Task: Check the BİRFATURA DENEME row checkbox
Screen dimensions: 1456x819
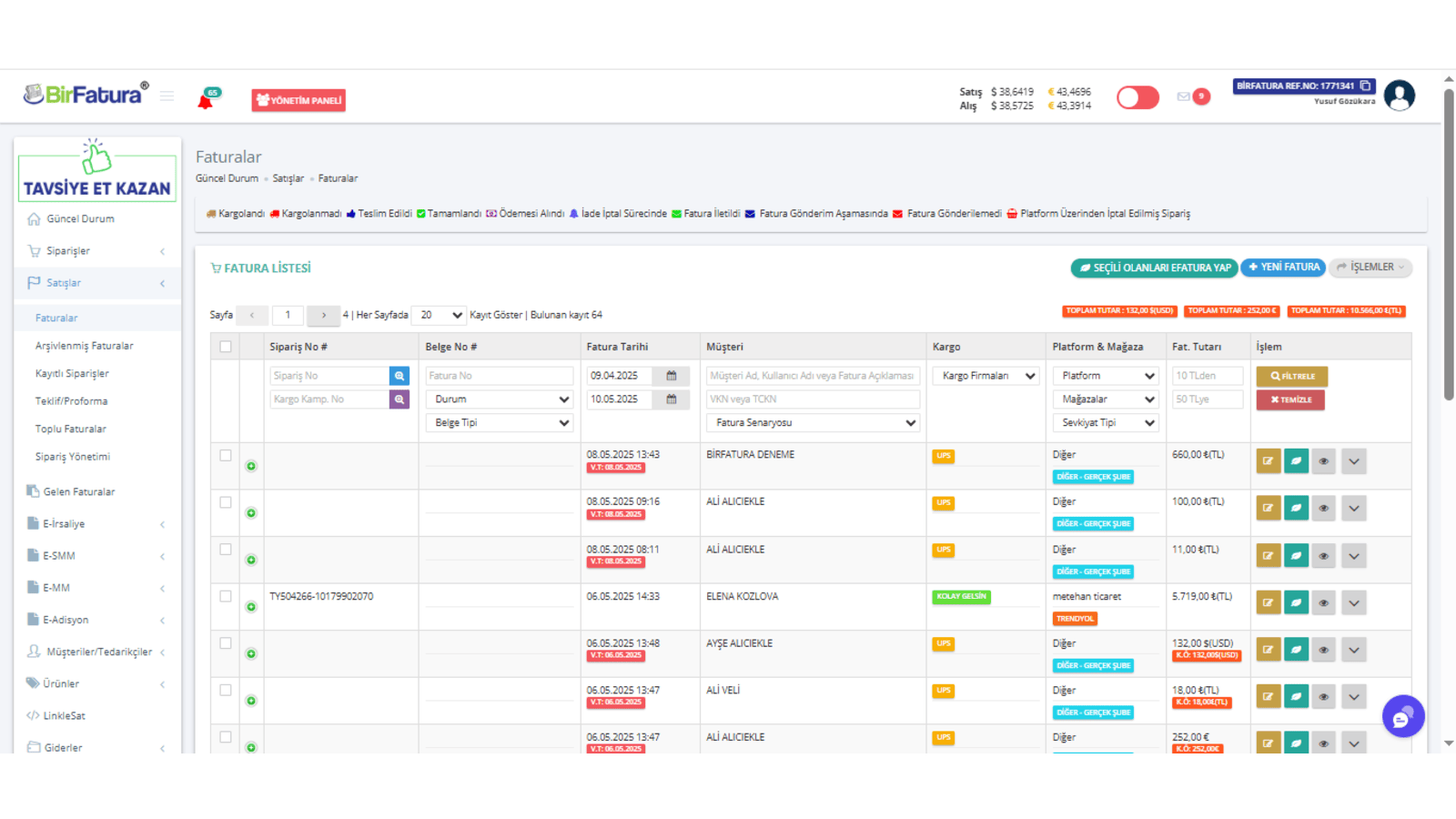Action: click(x=226, y=455)
